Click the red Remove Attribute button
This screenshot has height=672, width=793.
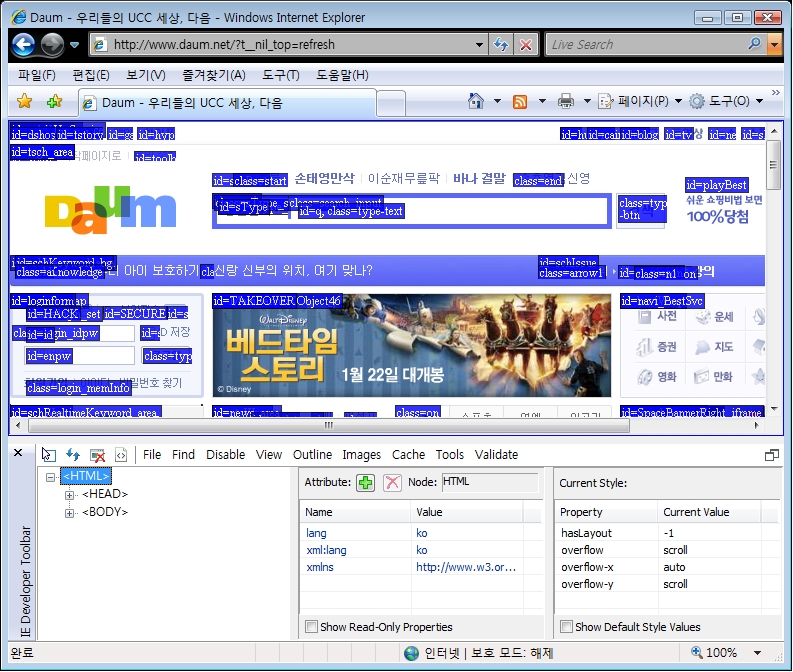coord(392,483)
